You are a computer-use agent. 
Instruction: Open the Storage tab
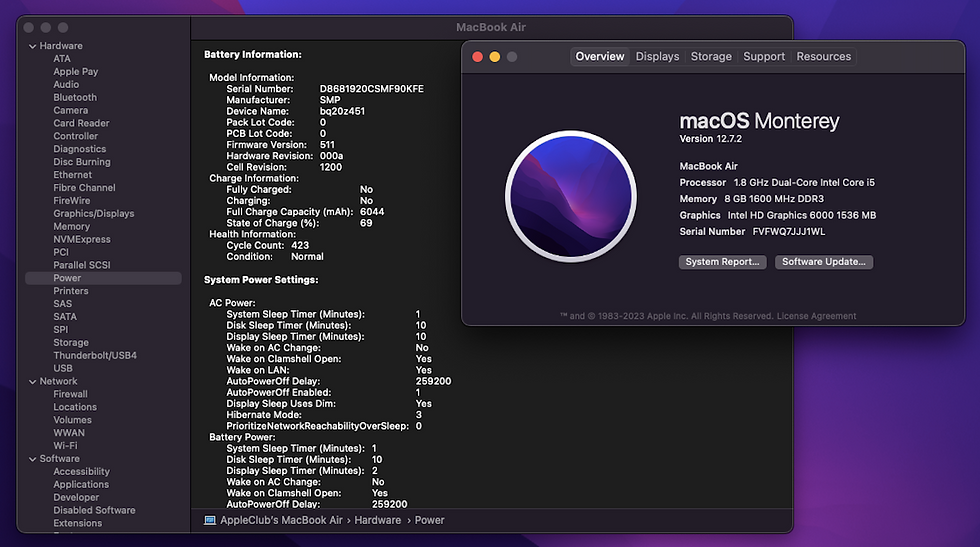click(711, 56)
